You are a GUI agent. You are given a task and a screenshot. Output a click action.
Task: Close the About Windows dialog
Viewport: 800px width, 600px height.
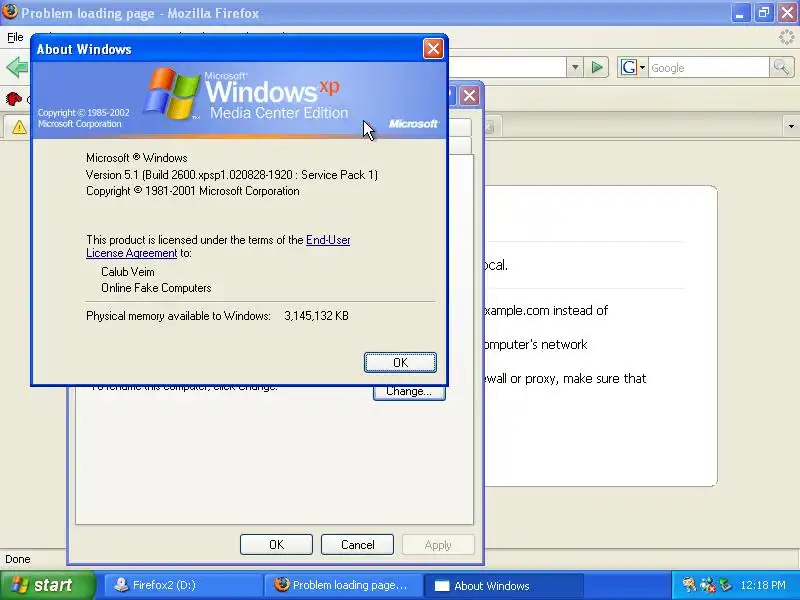433,49
